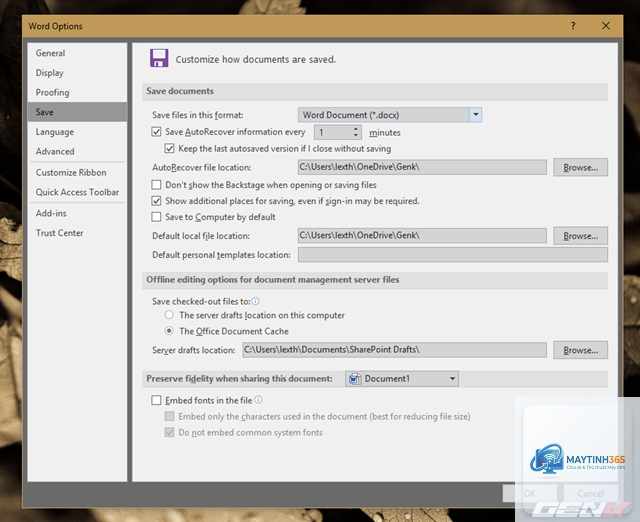The width and height of the screenshot is (640, 522).
Task: Check Embed only the characters used
Action: 169,416
